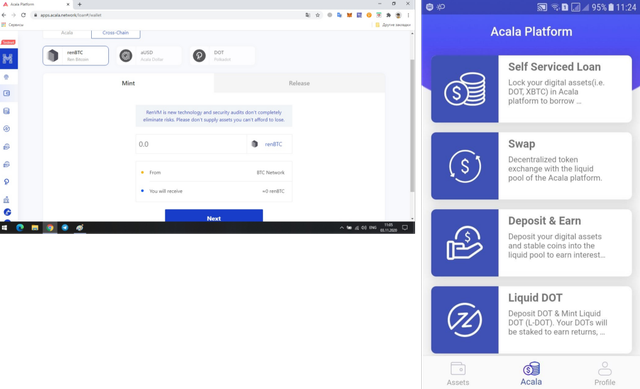
Task: Open Telegram on the taskbar
Action: 65,228
